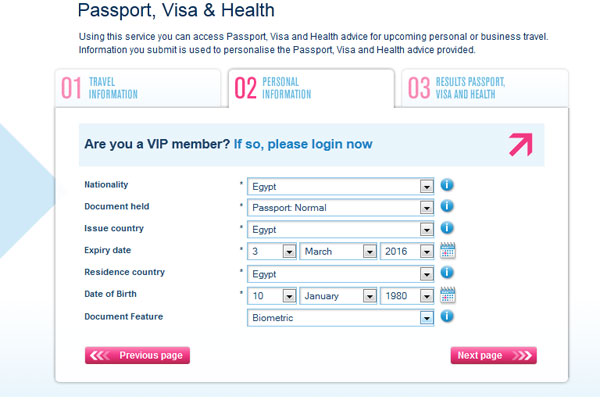This screenshot has width=600, height=400.
Task: Follow the "If so, please login now" link
Action: point(303,145)
